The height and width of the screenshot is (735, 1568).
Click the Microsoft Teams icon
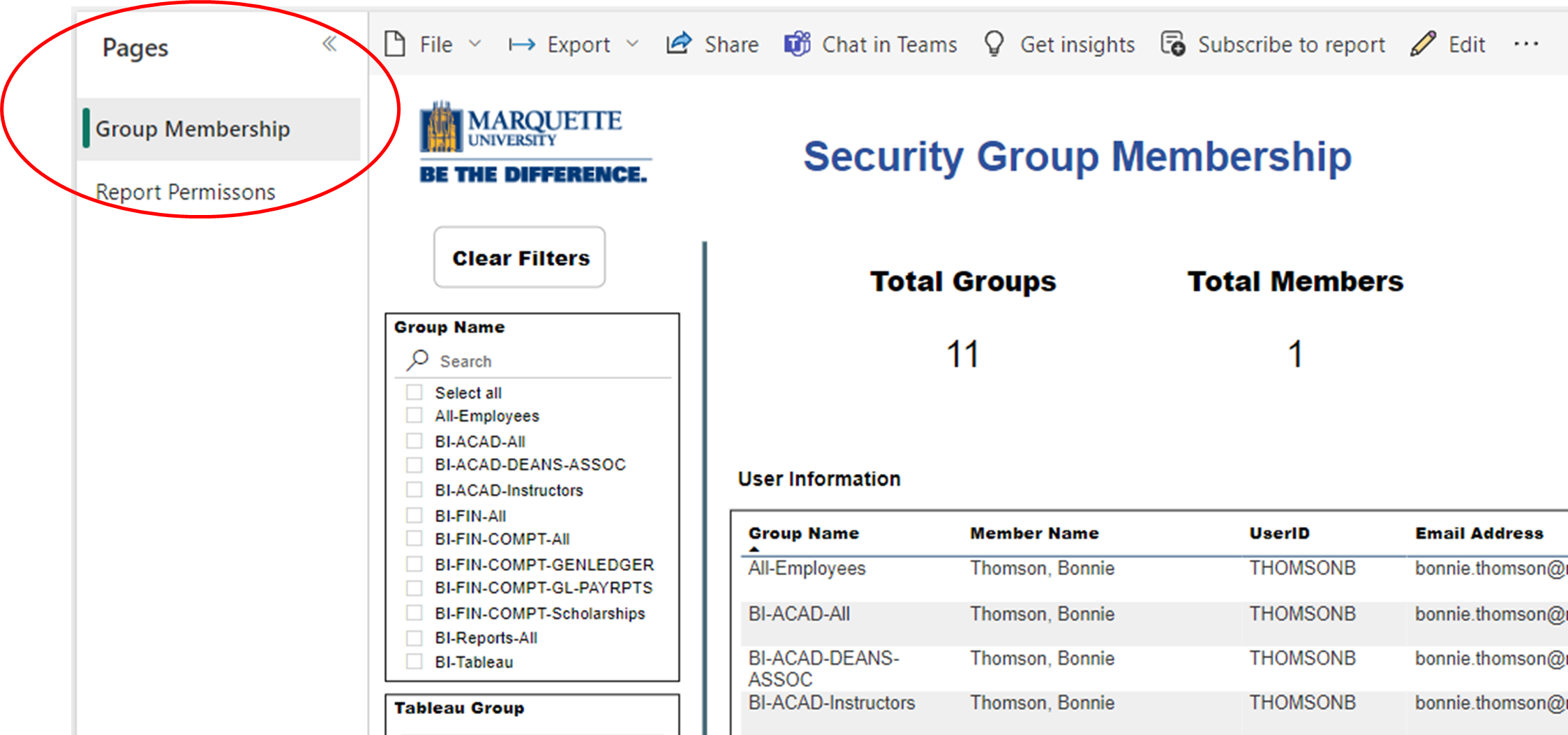point(797,44)
